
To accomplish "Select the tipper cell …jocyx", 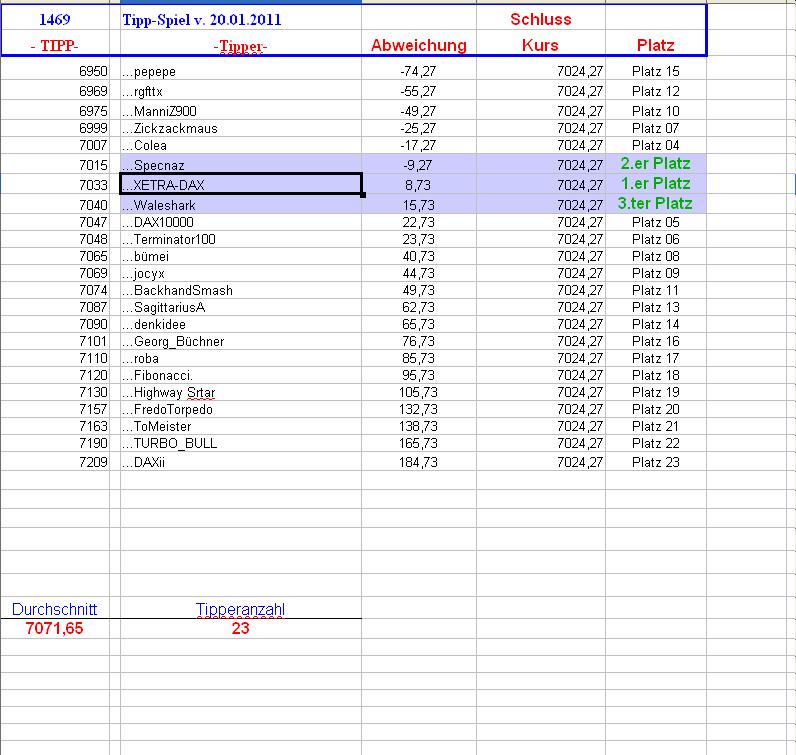I will [241, 273].
